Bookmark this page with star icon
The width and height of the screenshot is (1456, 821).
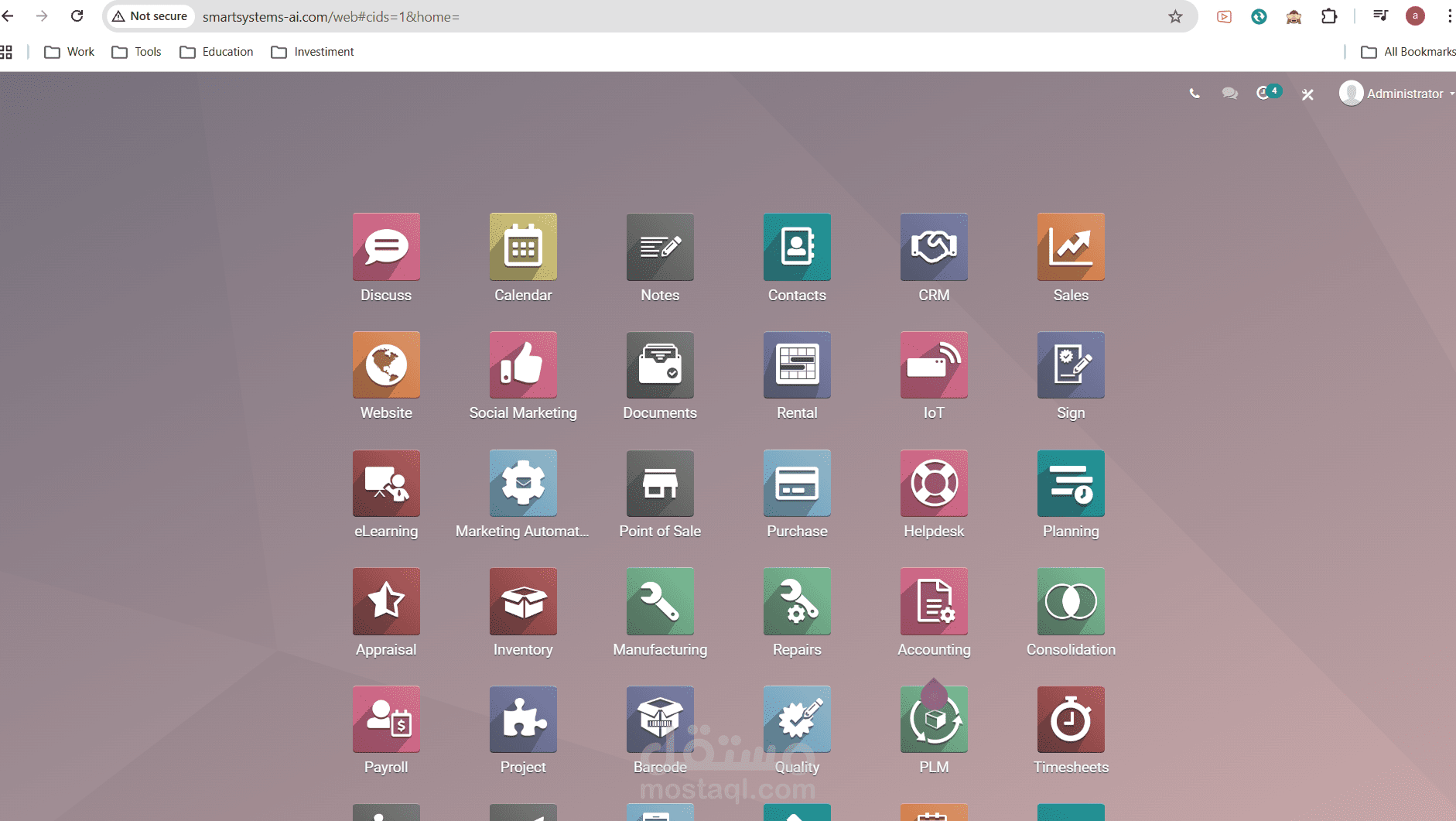click(1175, 16)
